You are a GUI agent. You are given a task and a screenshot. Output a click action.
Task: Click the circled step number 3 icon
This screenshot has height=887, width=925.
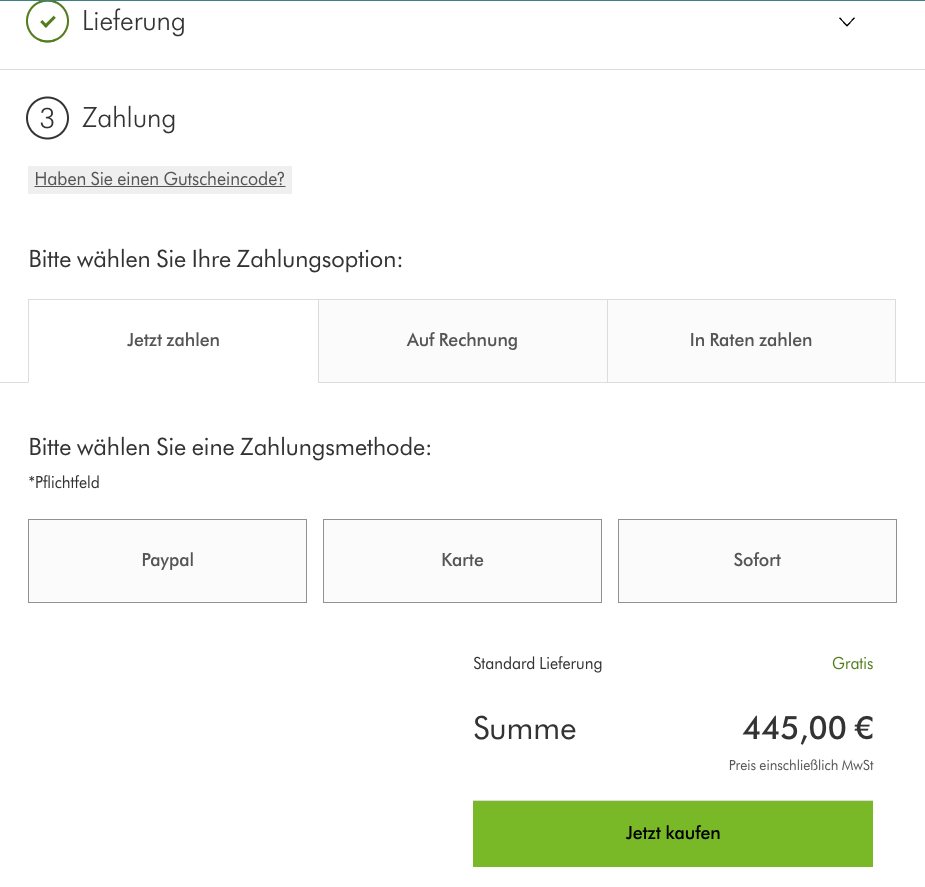coord(47,117)
